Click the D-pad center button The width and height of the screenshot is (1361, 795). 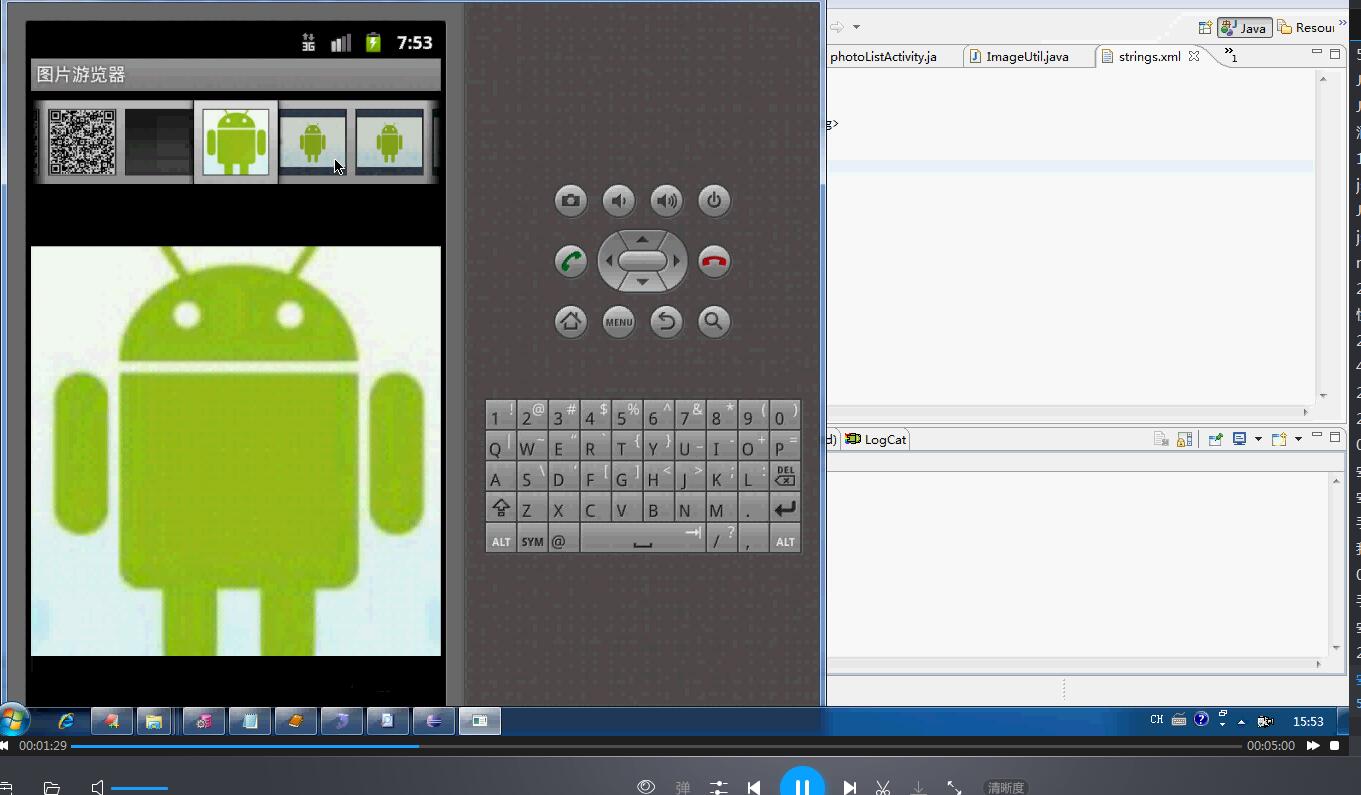click(642, 261)
